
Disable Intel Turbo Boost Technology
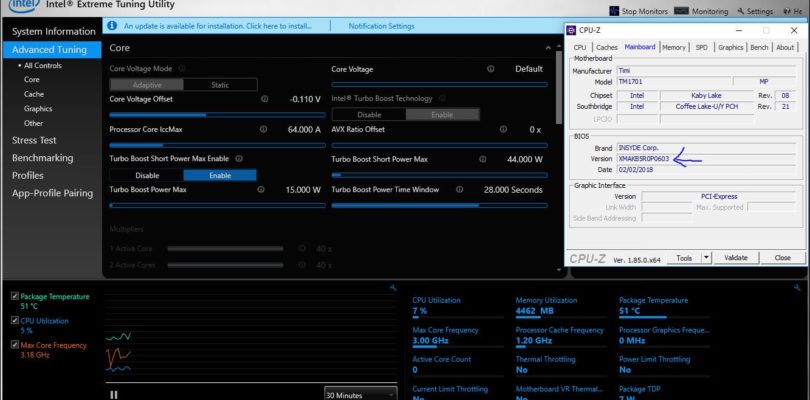369,115
